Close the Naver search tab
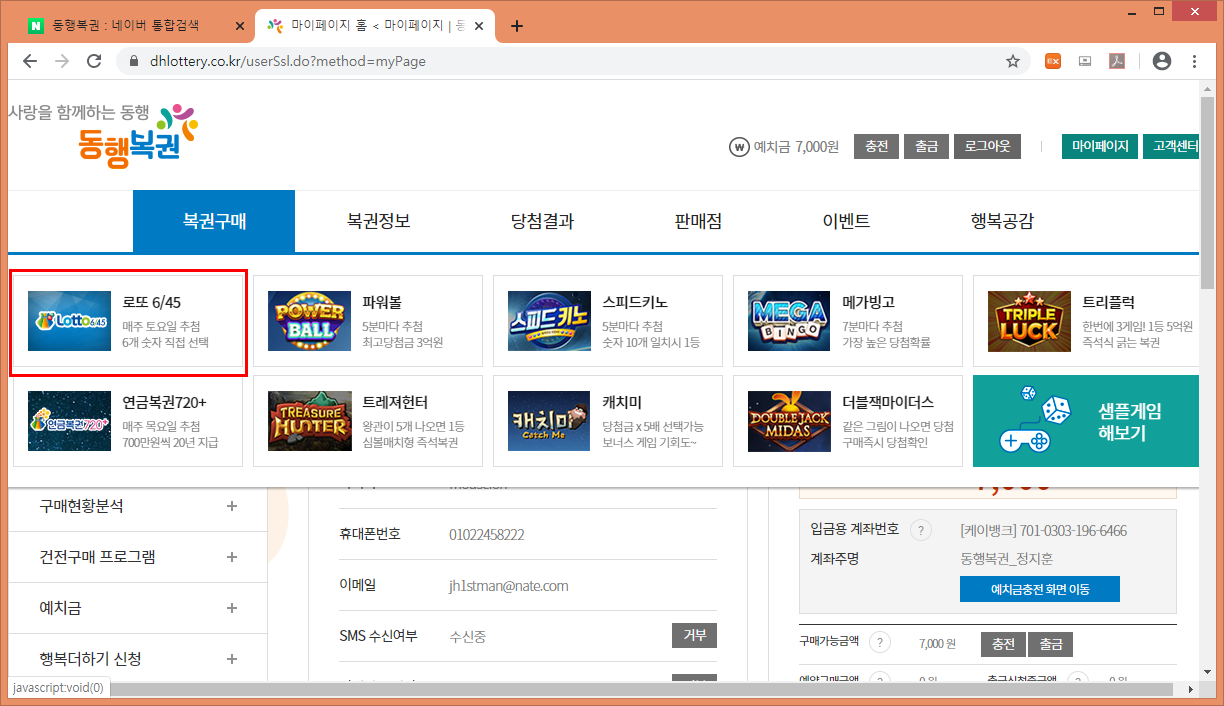Viewport: 1224px width, 706px height. pos(239,26)
